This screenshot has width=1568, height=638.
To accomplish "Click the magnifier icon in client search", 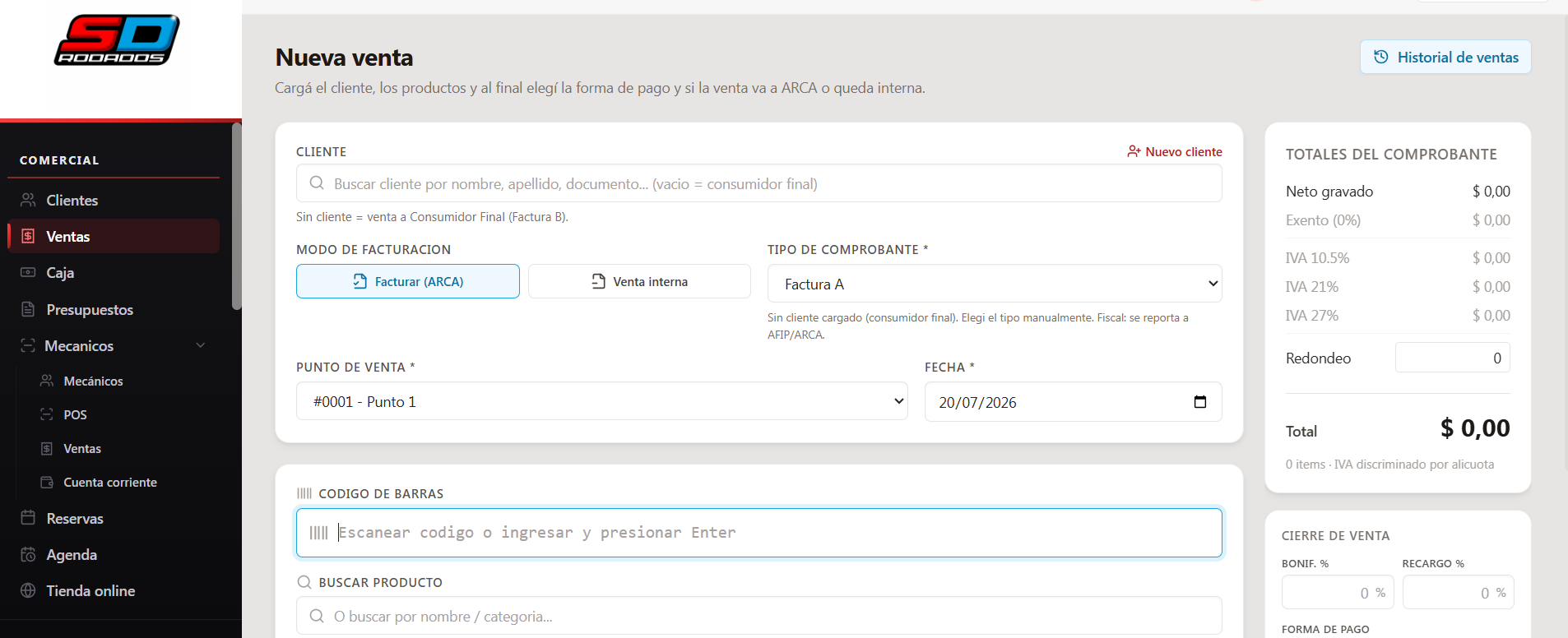I will click(317, 183).
